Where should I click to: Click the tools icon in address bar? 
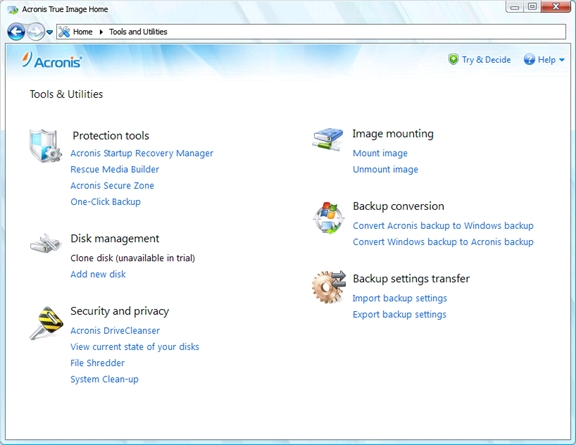point(64,32)
